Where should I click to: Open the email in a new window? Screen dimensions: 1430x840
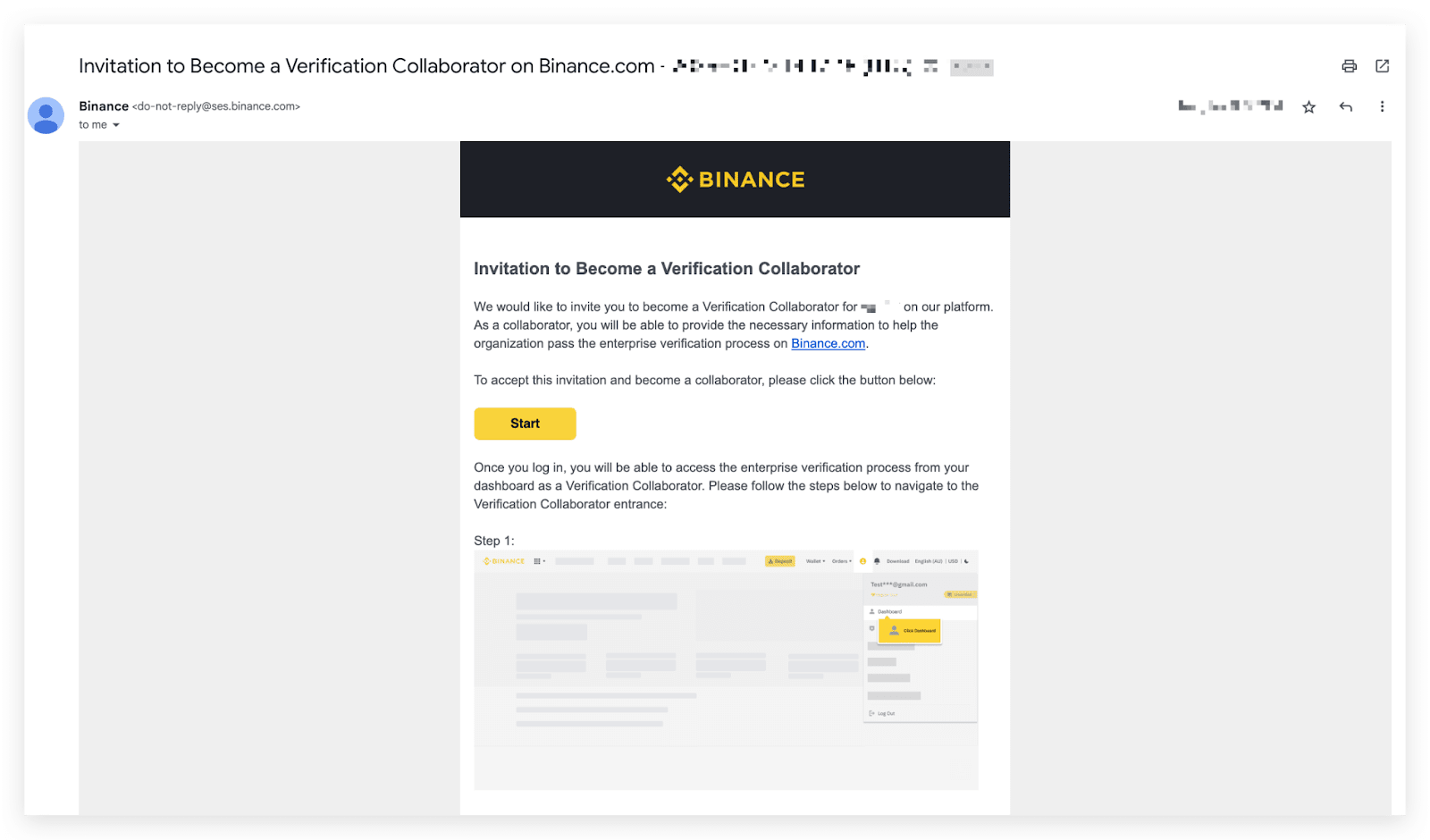(1382, 66)
